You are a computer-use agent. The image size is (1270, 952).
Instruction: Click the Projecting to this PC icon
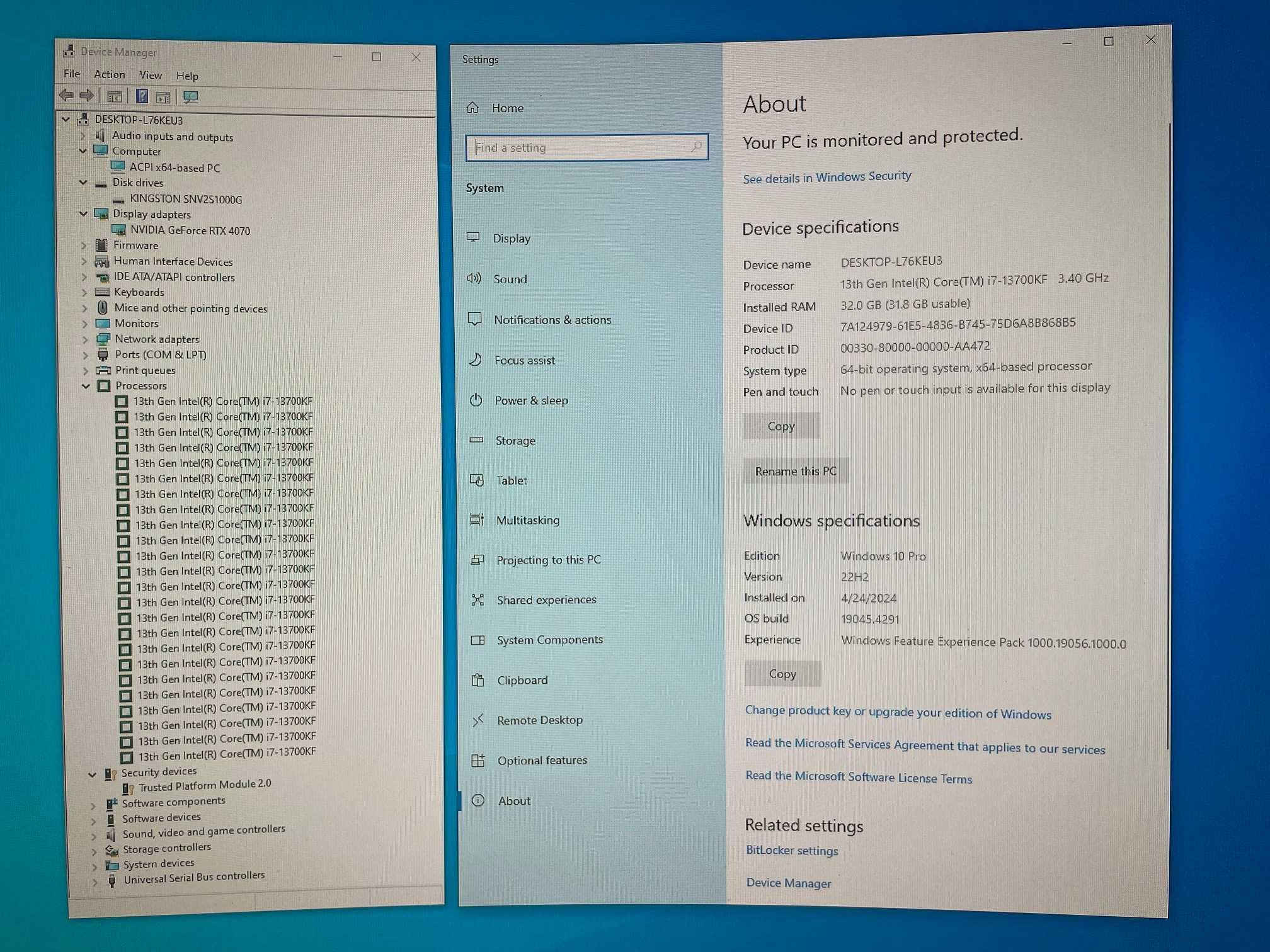point(478,559)
